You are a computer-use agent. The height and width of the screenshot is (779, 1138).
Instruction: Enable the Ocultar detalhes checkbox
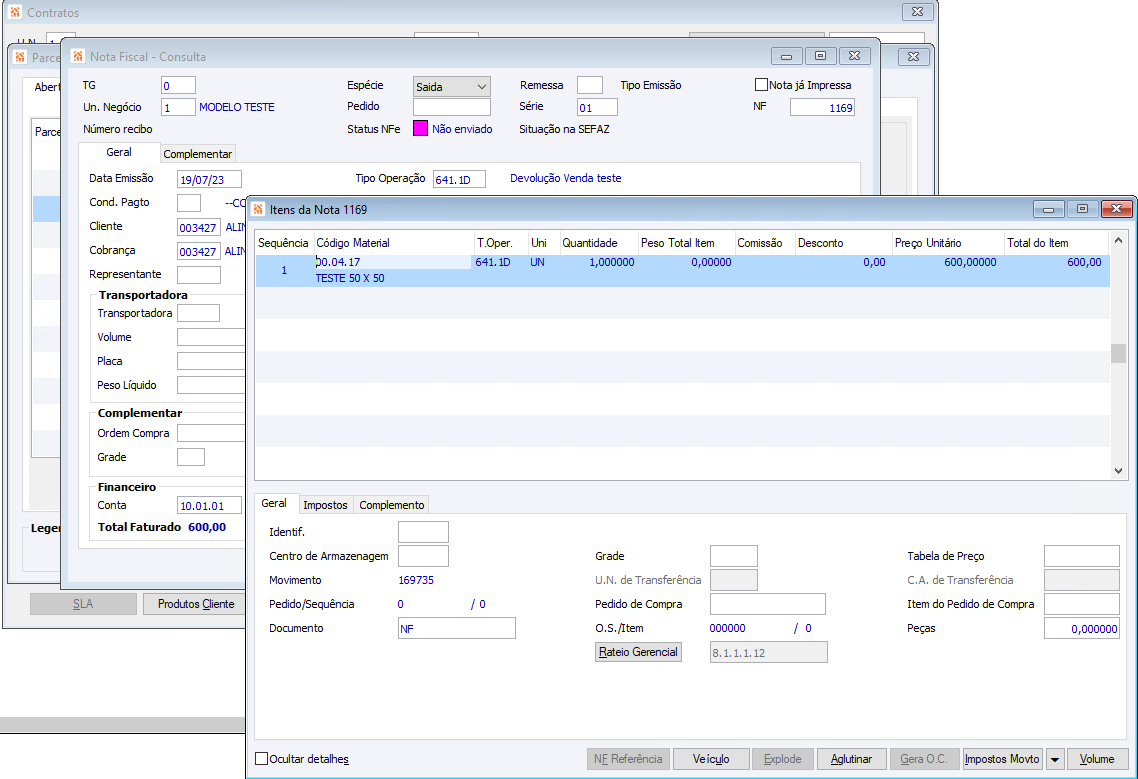click(x=262, y=759)
